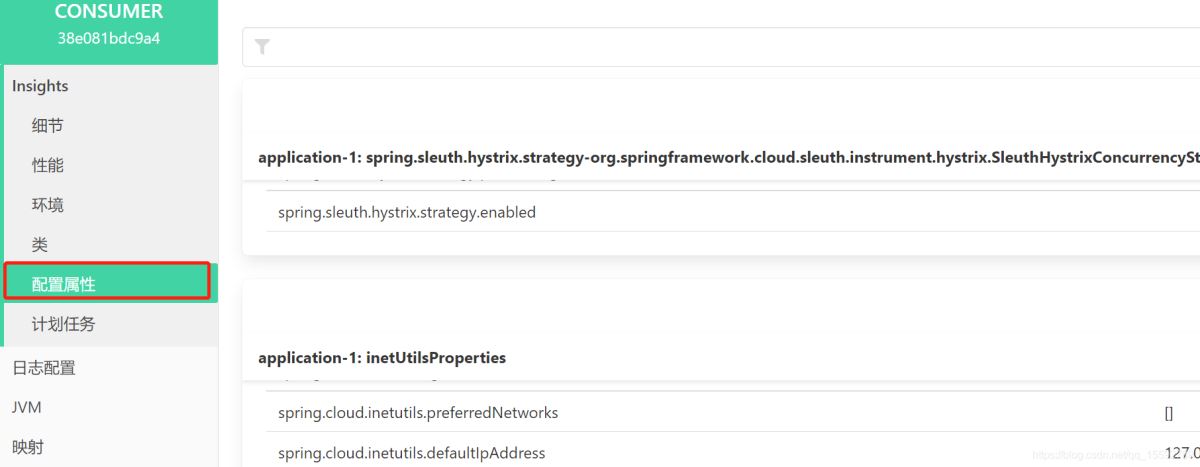Select the highlighted 配置属性 menu item

[x=64, y=284]
